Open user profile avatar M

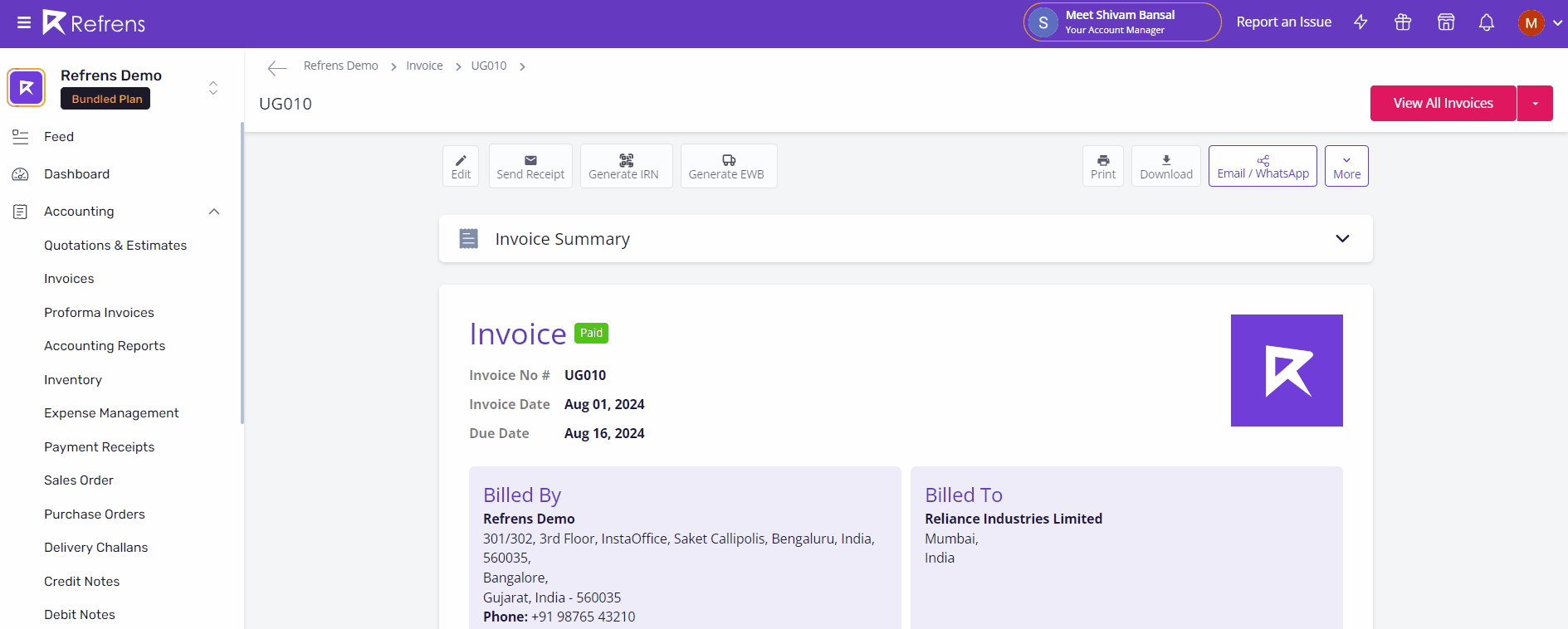[x=1531, y=22]
